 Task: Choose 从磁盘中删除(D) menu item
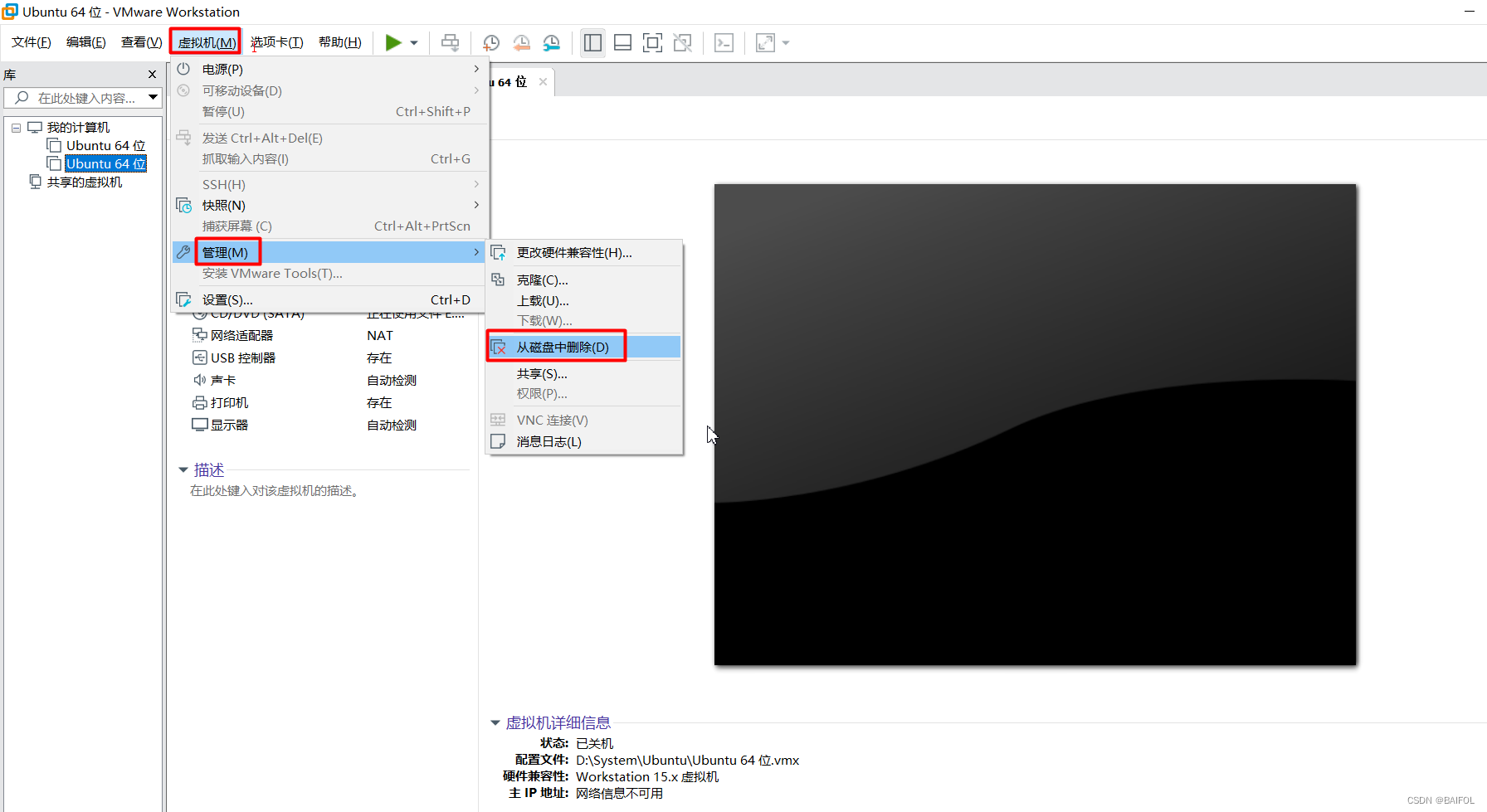coord(584,347)
